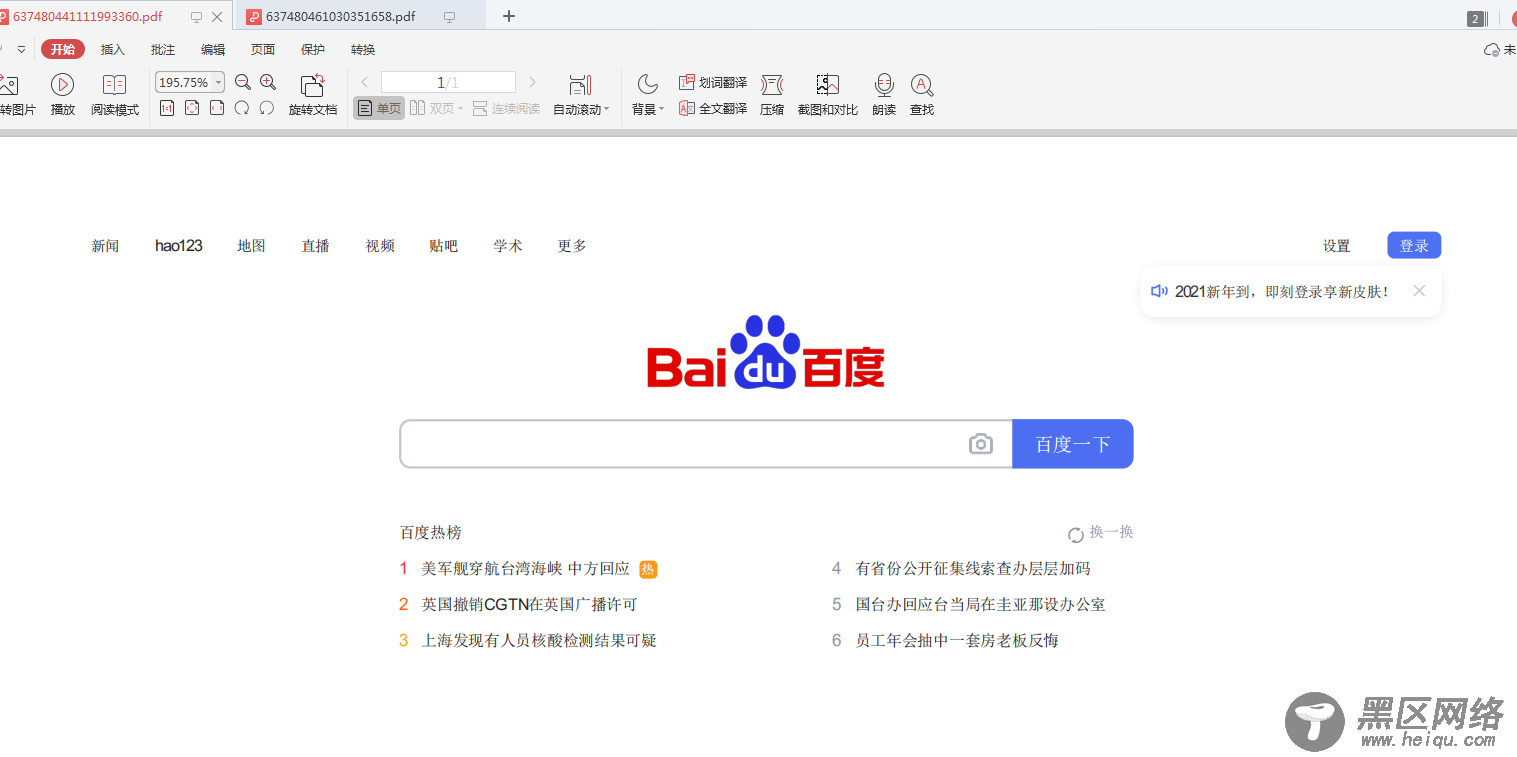Open 截图和对比 screenshot and compare
This screenshot has width=1517, height=757.
828,95
